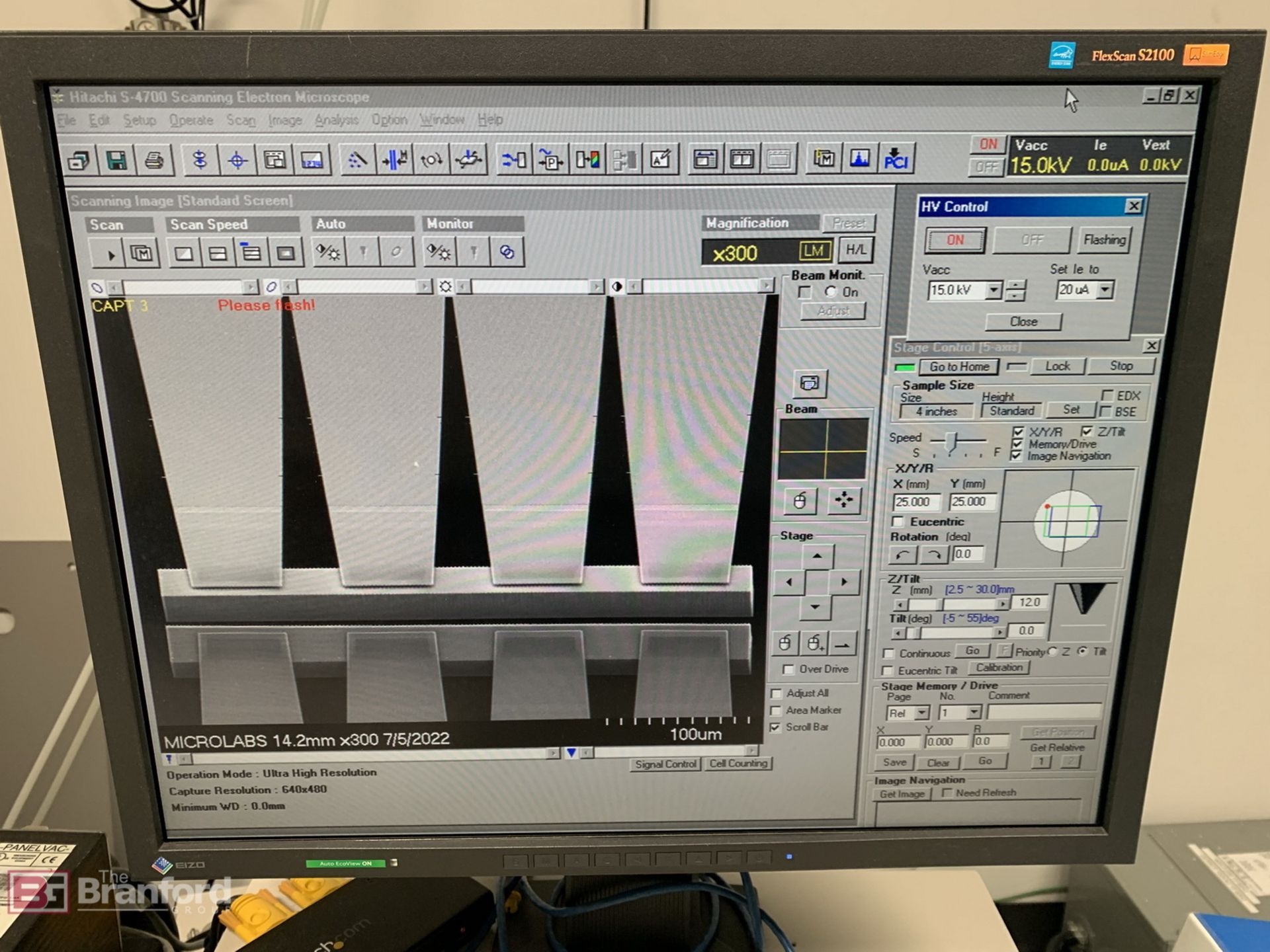Viewport: 1270px width, 952px height.
Task: Click the Lock button in Stage Control
Action: click(1057, 366)
